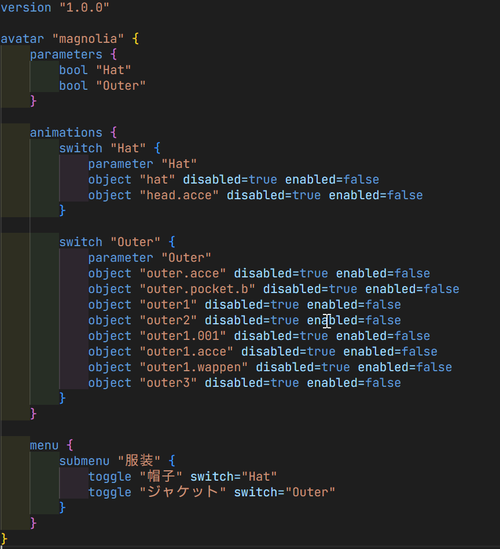Click the bool "Outer" parameter name
This screenshot has width=500, height=549.
[x=120, y=85]
